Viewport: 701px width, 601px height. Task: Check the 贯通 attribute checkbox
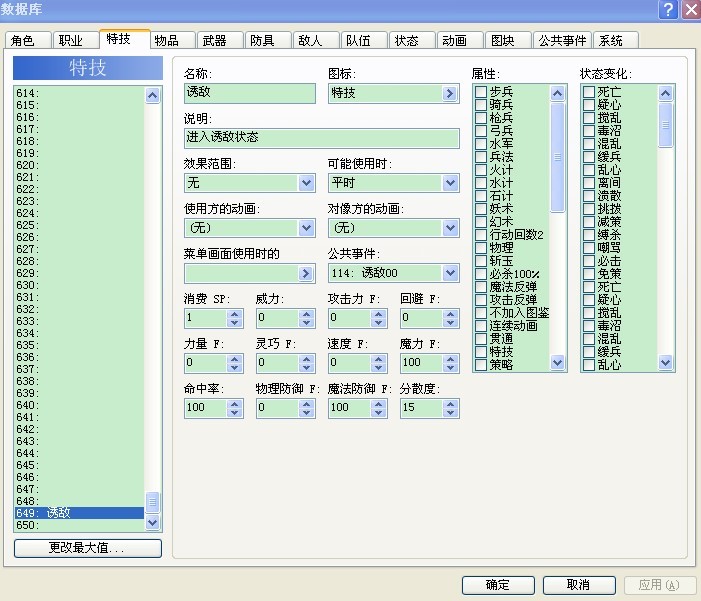(481, 339)
